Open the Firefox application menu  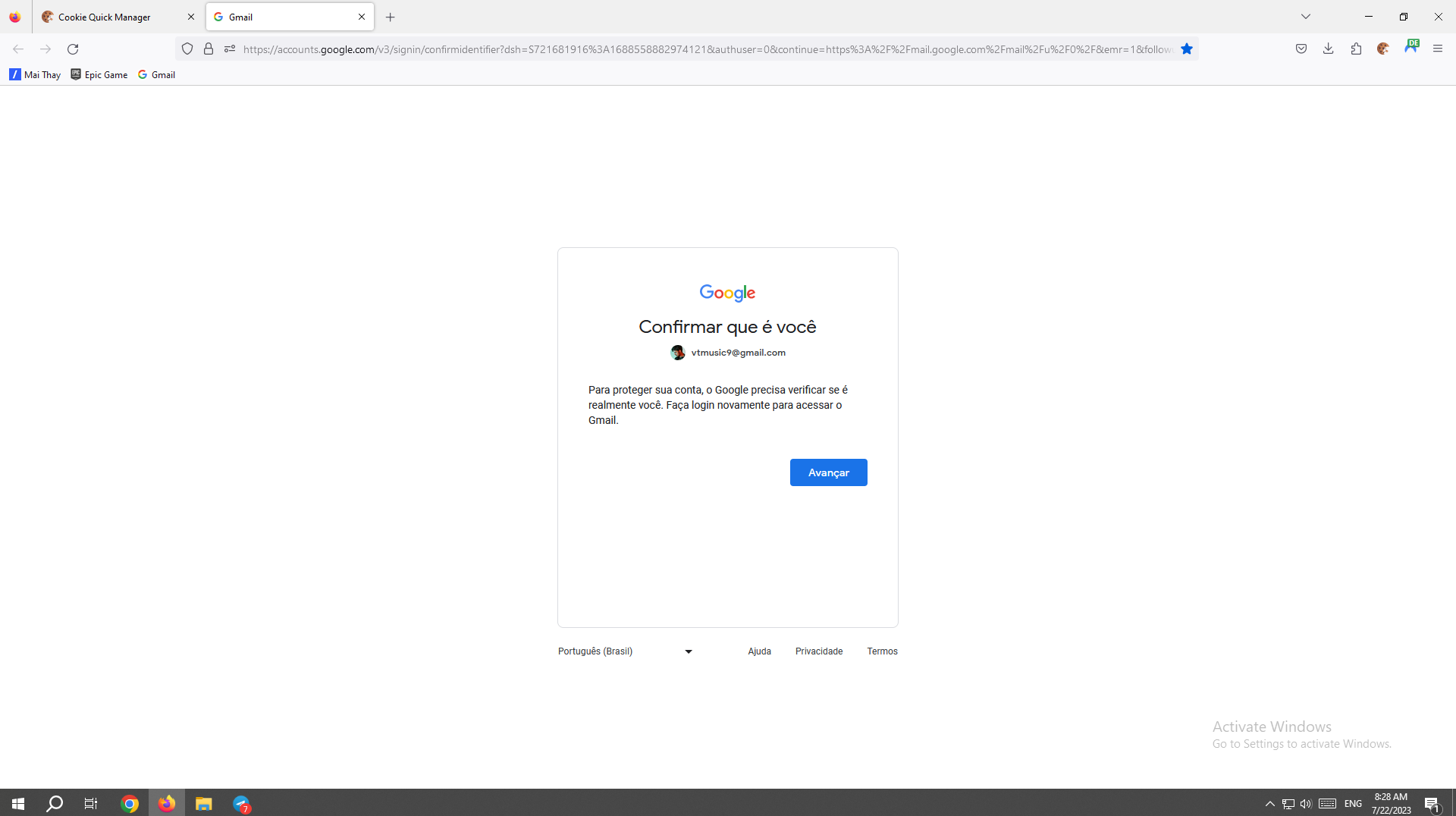pos(1438,49)
